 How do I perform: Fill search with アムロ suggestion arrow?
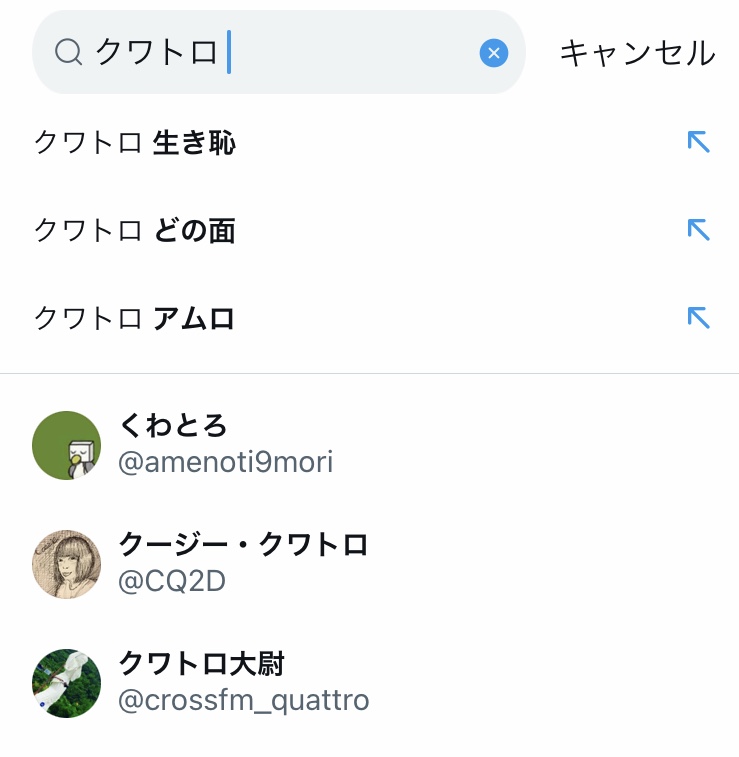click(x=698, y=318)
